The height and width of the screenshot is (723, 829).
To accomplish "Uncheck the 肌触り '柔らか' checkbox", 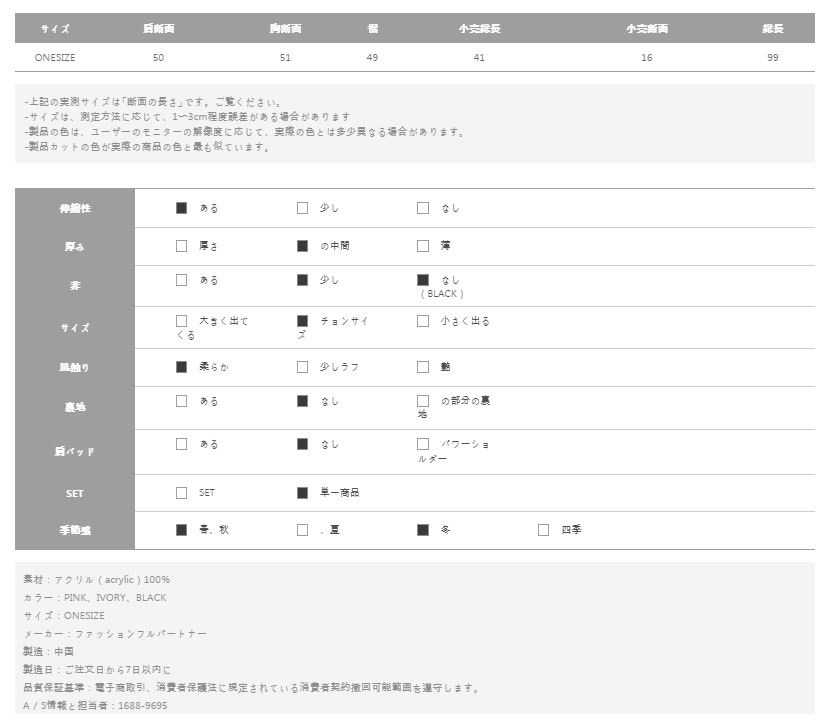I will coord(182,367).
